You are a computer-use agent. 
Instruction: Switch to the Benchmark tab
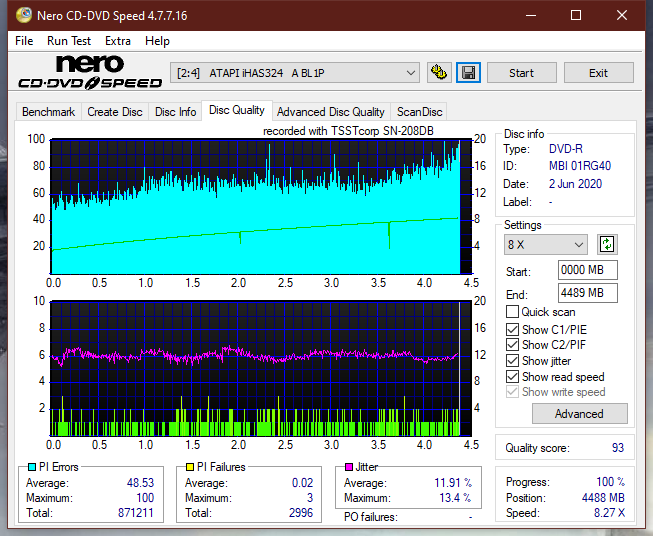(49, 112)
